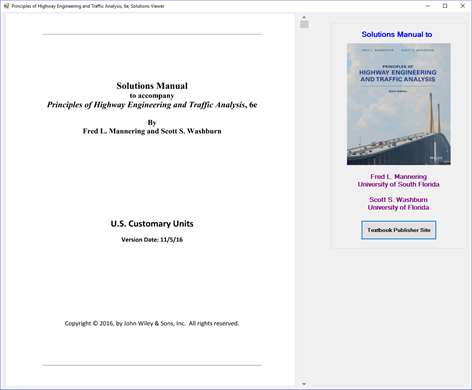
Task: Open the Textbook Publisher Site button
Action: click(x=398, y=230)
